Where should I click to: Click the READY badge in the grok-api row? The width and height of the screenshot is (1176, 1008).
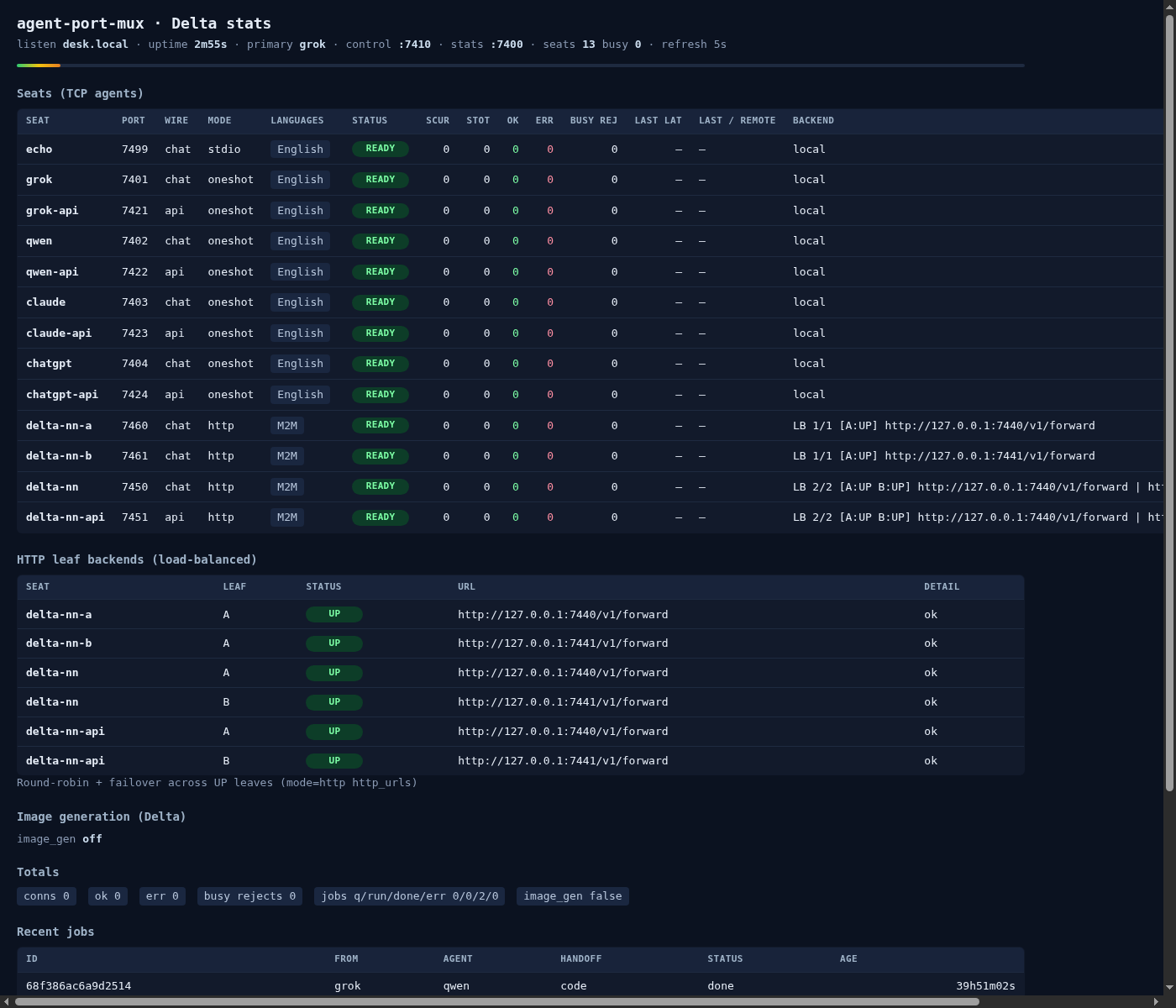(381, 210)
